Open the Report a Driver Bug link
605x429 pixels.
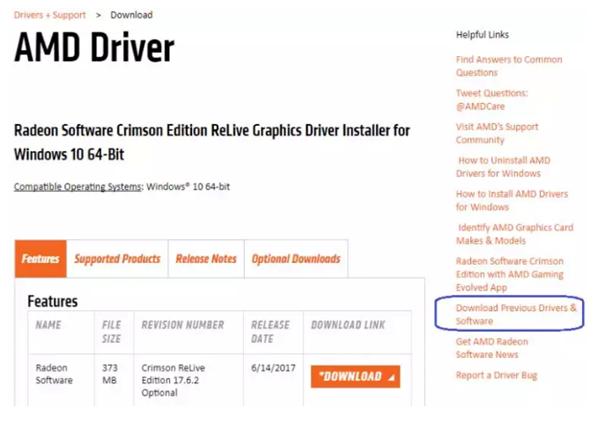pos(497,375)
